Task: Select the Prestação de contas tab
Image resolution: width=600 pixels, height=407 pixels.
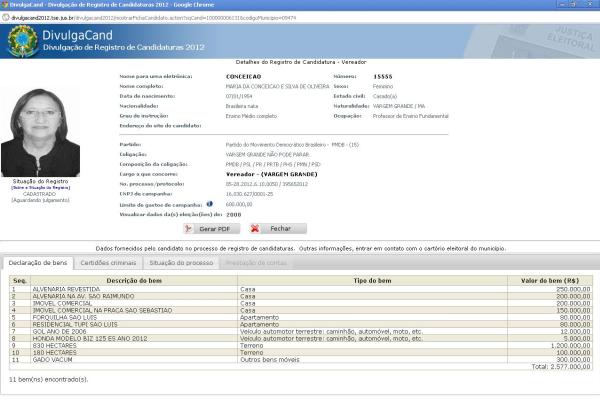Action: click(256, 262)
